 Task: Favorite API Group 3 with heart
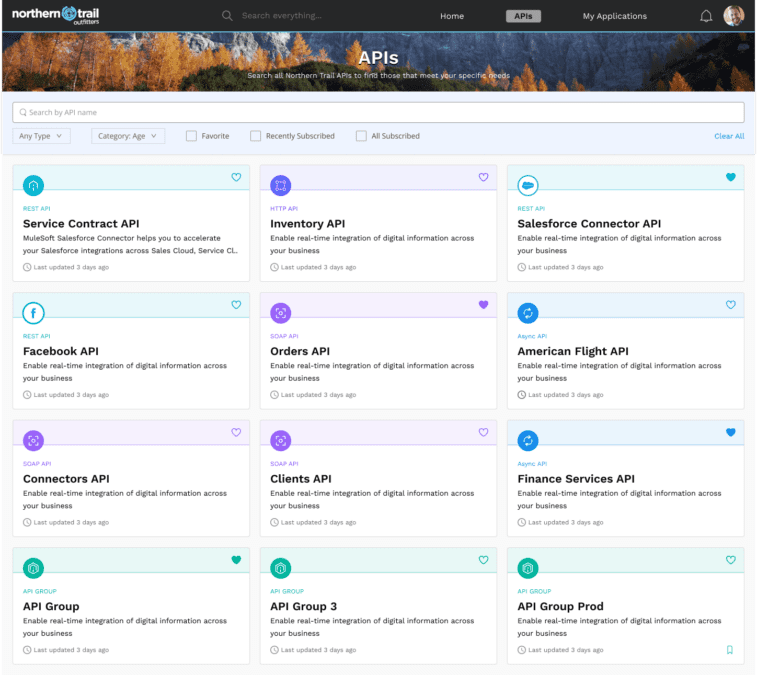pyautogui.click(x=483, y=560)
